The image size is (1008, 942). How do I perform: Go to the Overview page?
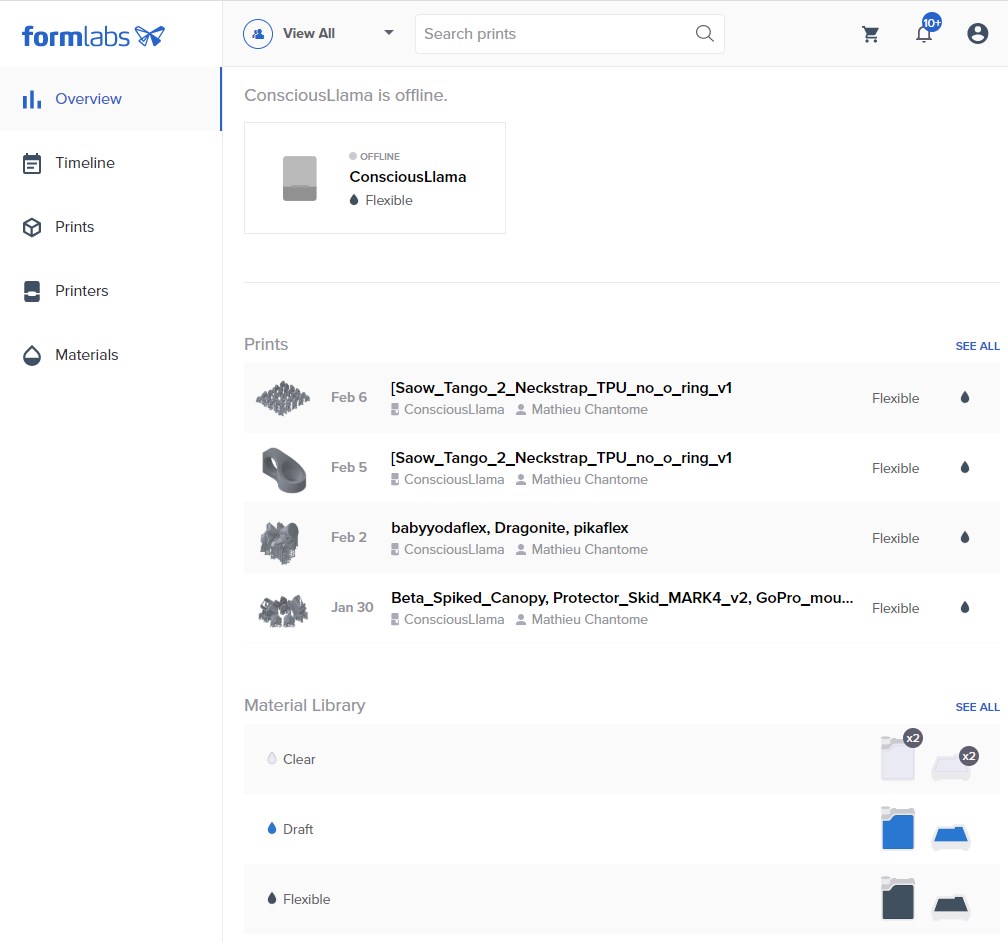[110, 99]
